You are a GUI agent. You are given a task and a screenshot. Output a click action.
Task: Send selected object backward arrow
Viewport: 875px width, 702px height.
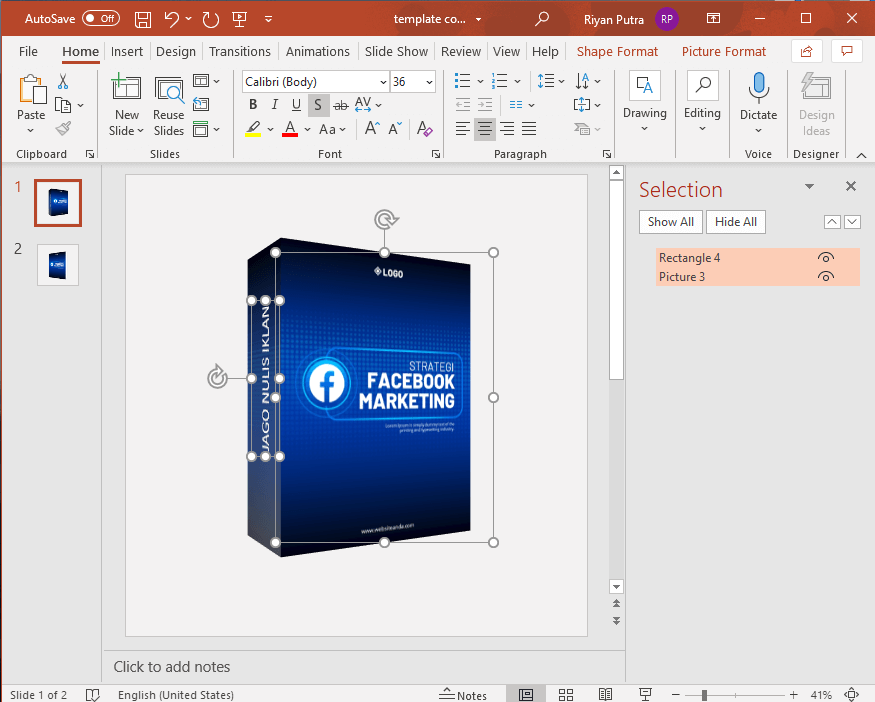852,222
